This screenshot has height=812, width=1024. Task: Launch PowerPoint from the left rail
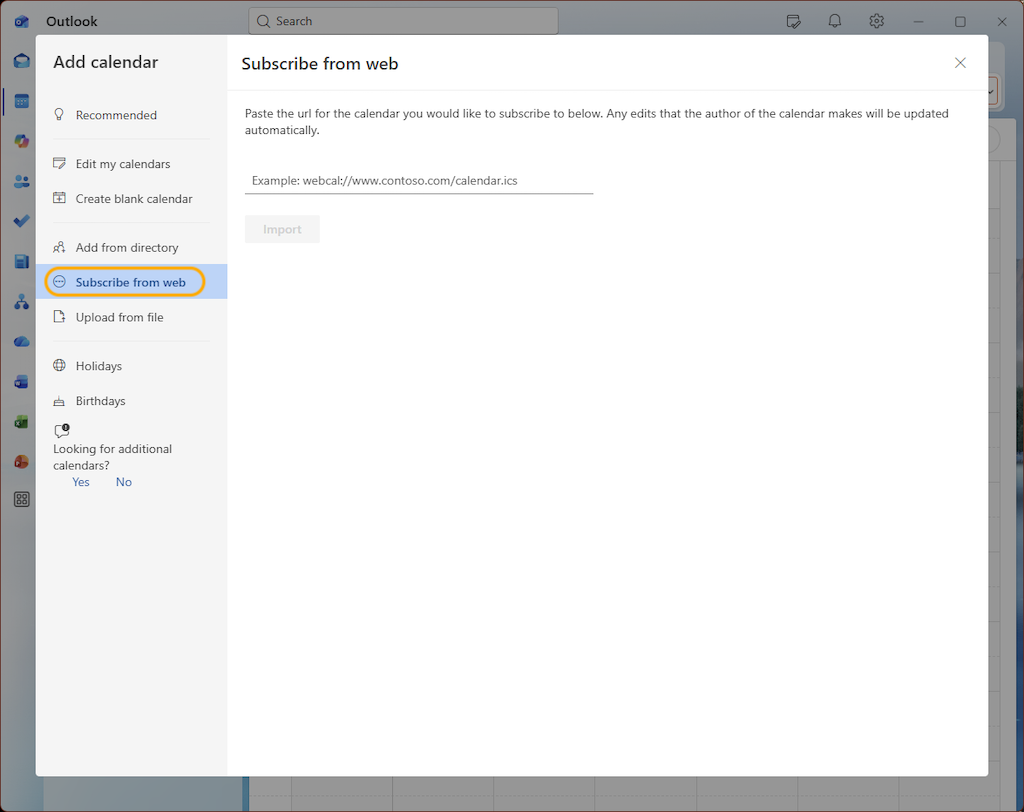pyautogui.click(x=21, y=461)
